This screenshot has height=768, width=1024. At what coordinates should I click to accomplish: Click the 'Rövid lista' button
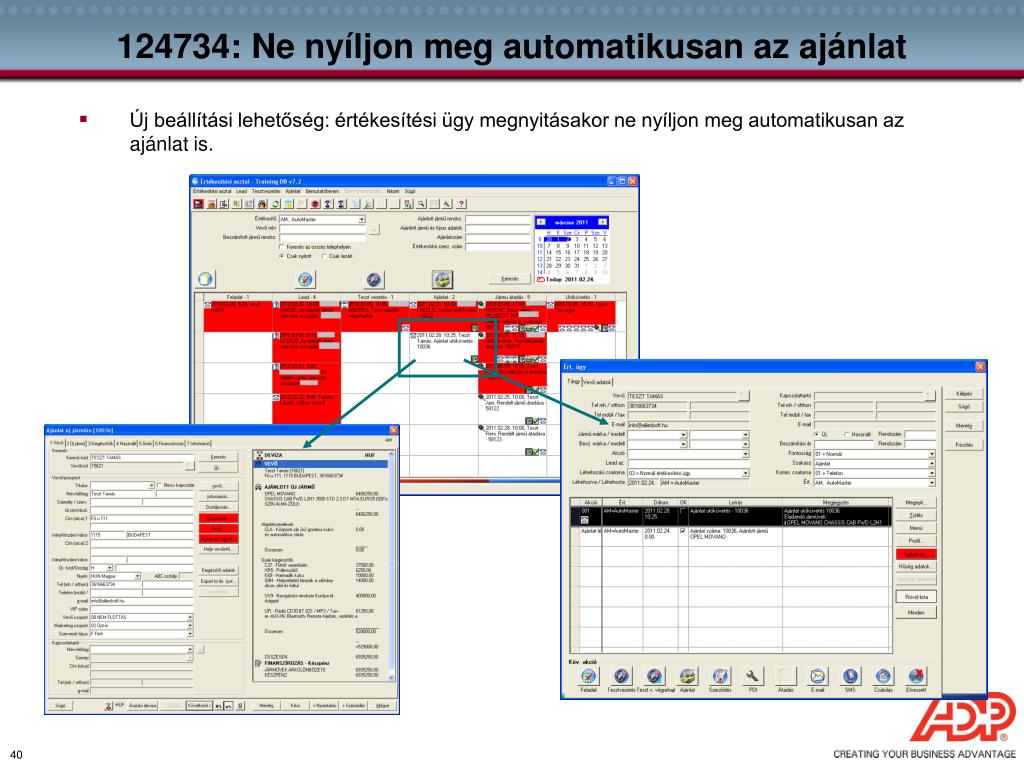[916, 597]
